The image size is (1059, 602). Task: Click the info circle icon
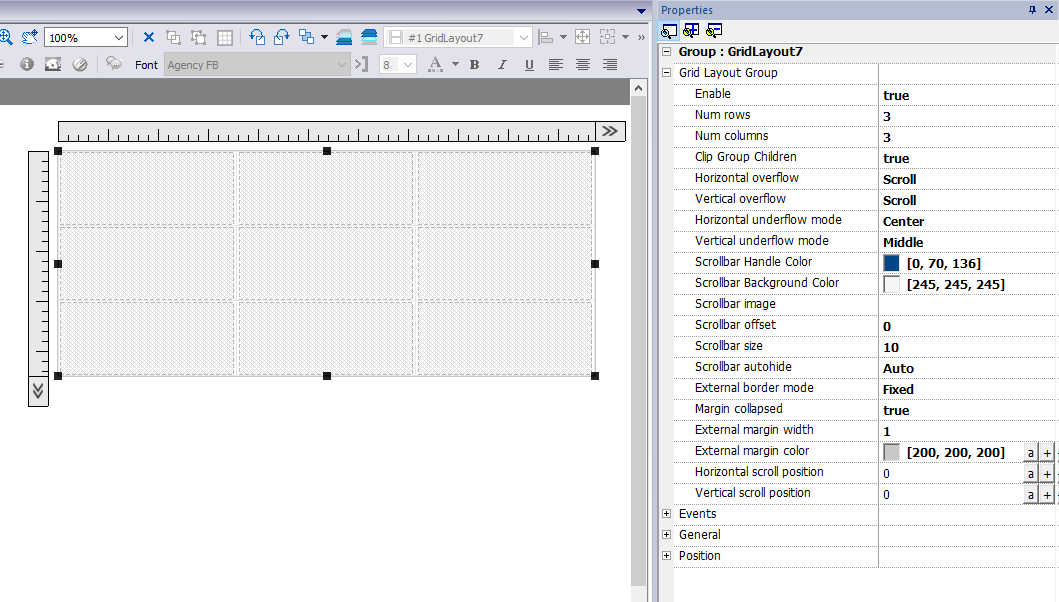(x=27, y=64)
